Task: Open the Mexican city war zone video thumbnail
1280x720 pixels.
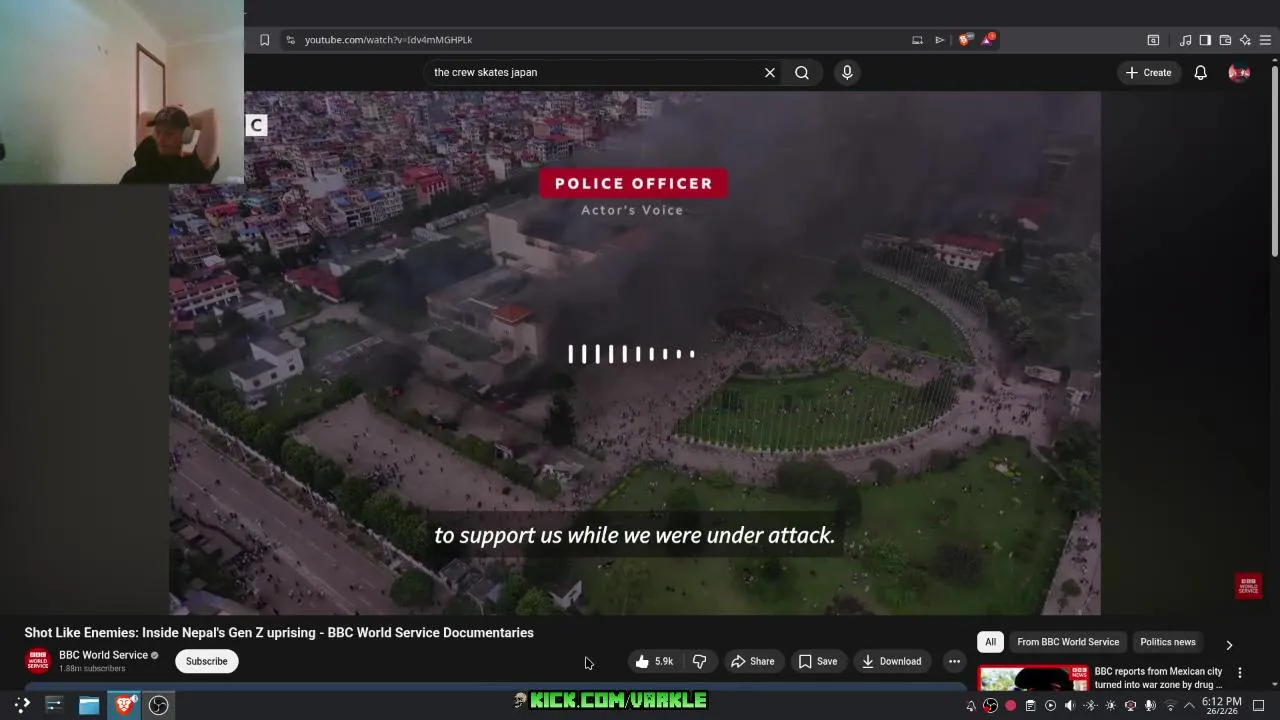Action: click(1032, 679)
